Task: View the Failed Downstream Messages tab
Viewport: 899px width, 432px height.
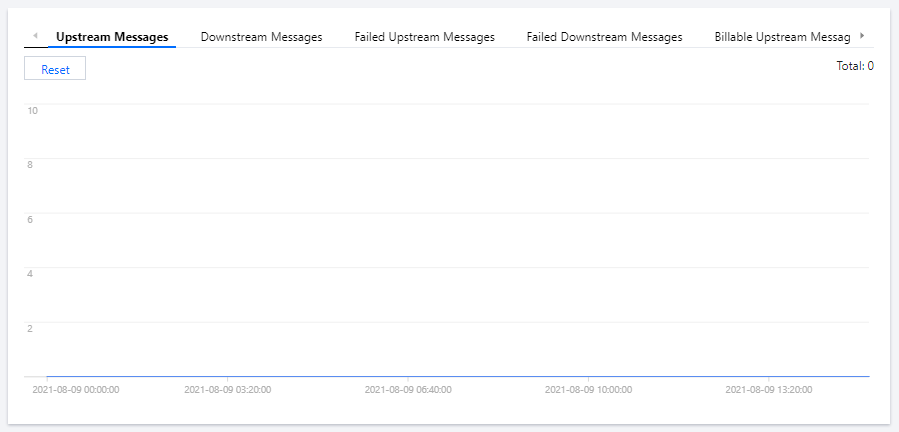Action: (x=604, y=37)
